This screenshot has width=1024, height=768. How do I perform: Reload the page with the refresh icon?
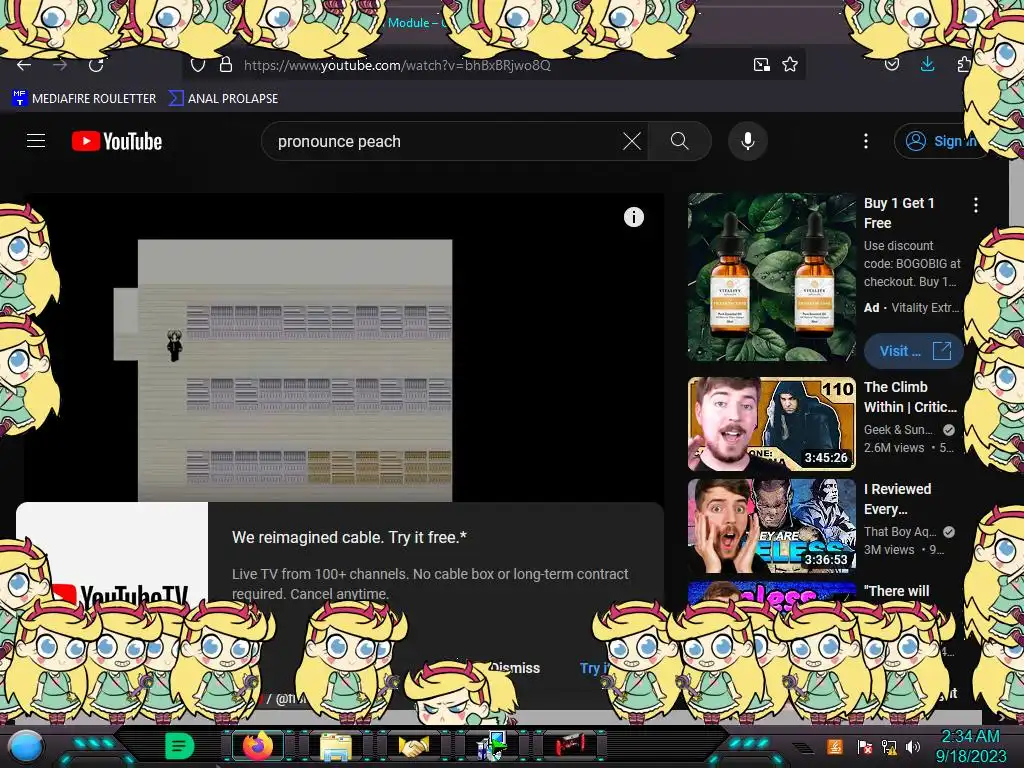(x=96, y=65)
